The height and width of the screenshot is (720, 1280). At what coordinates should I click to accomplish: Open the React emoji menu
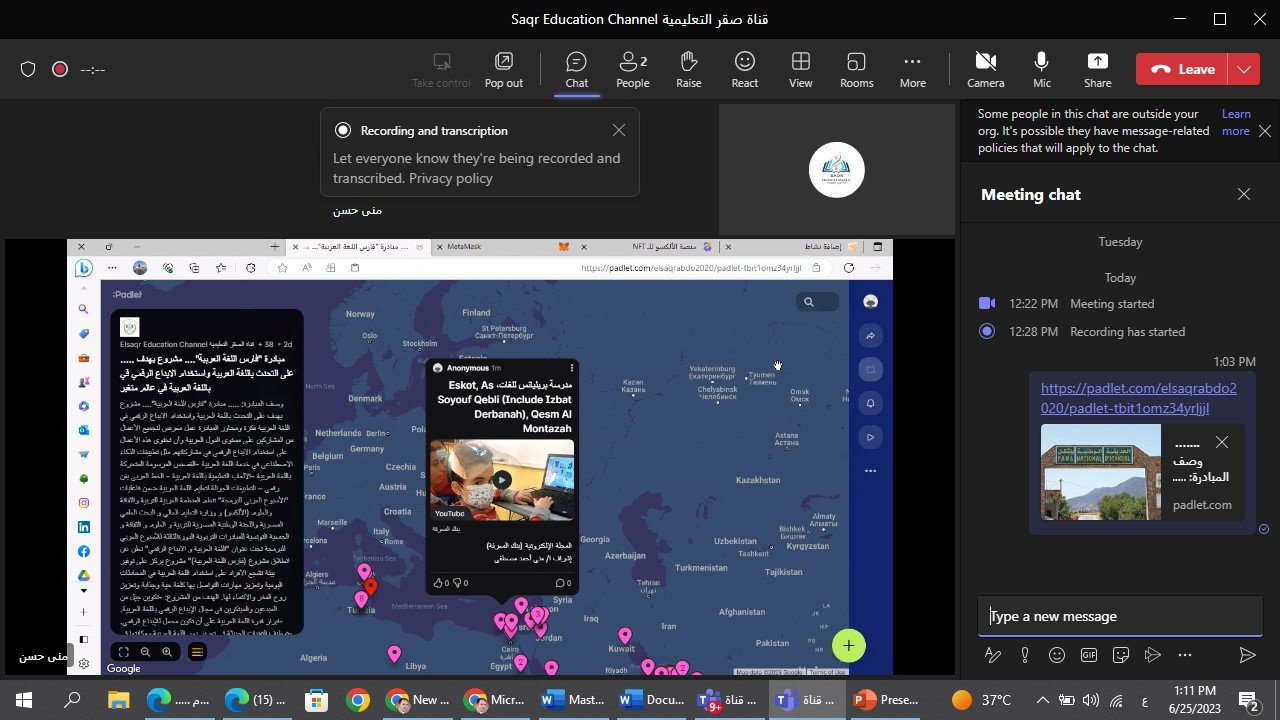point(745,70)
